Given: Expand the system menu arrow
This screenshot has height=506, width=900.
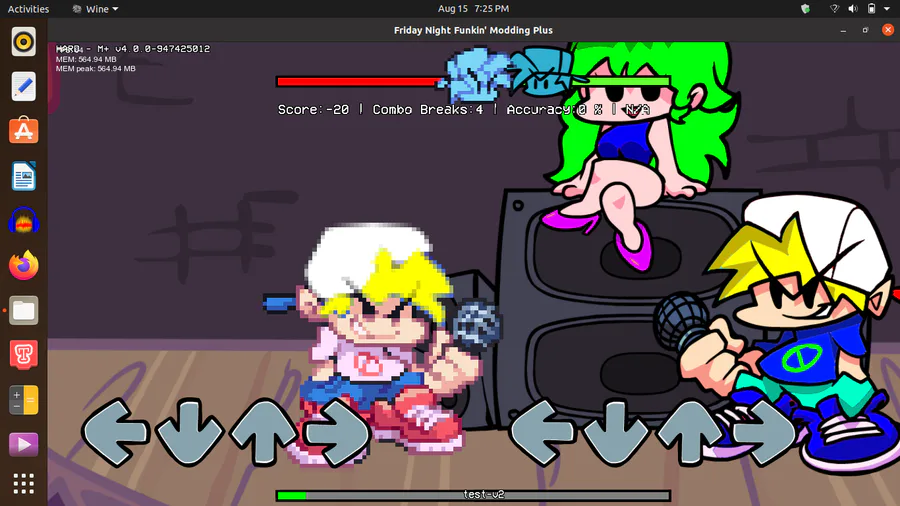Looking at the screenshot, I should pos(887,9).
